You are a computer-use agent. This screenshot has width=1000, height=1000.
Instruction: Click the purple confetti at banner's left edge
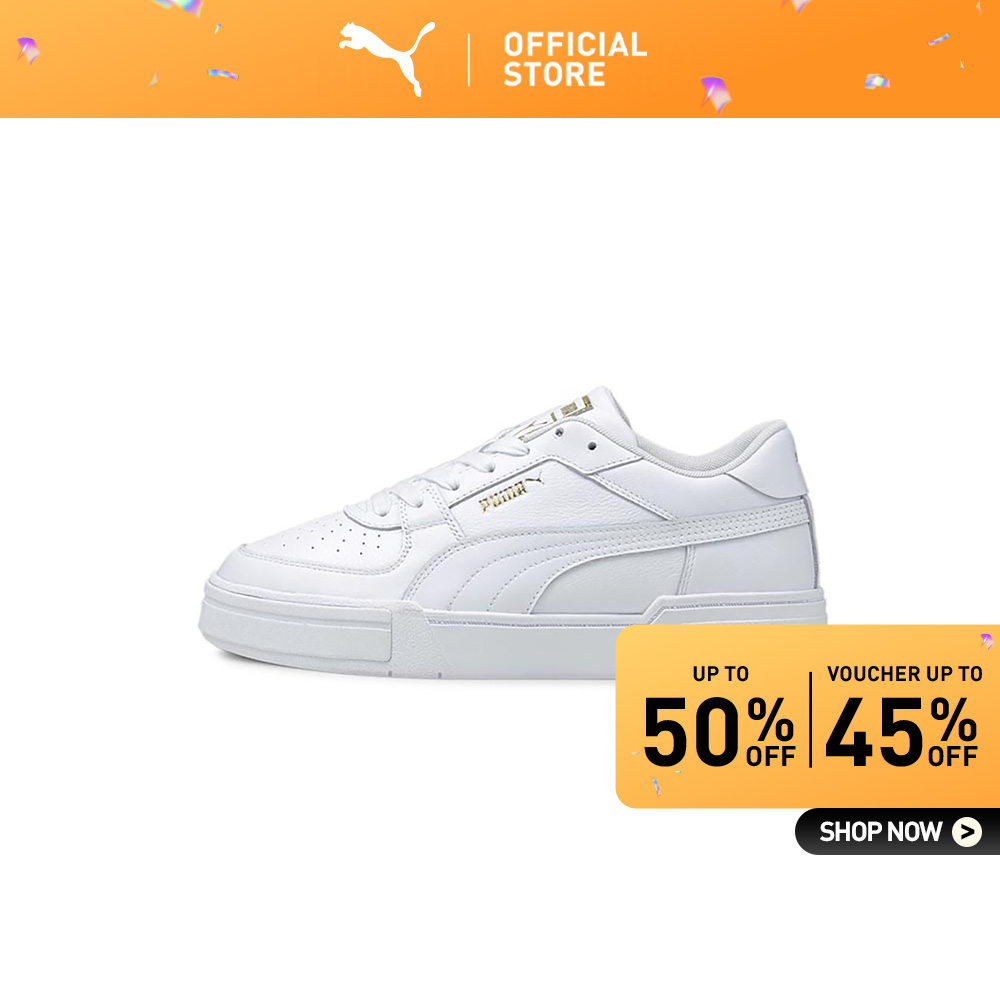(x=27, y=50)
